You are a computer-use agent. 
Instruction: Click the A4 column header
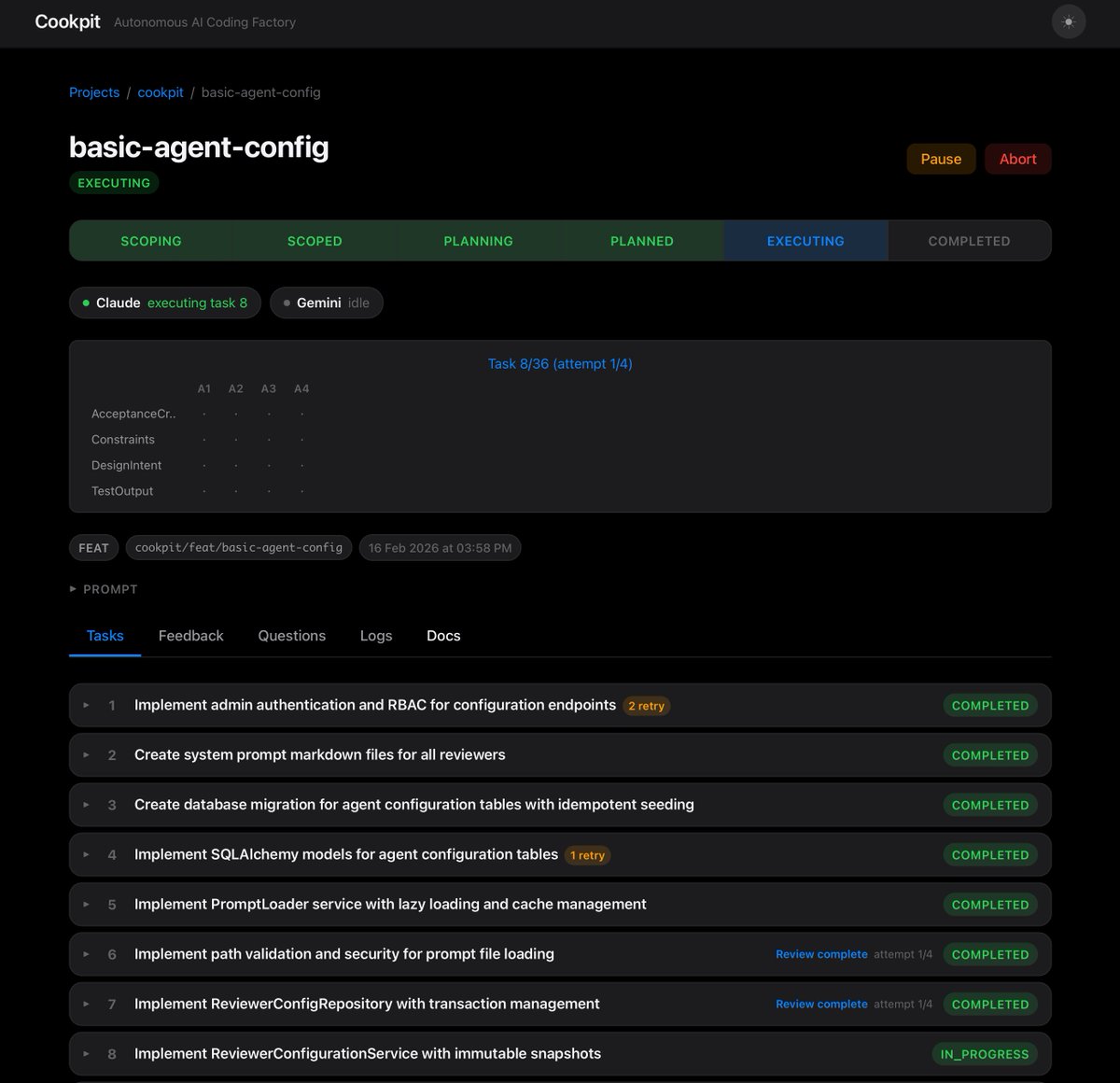301,388
